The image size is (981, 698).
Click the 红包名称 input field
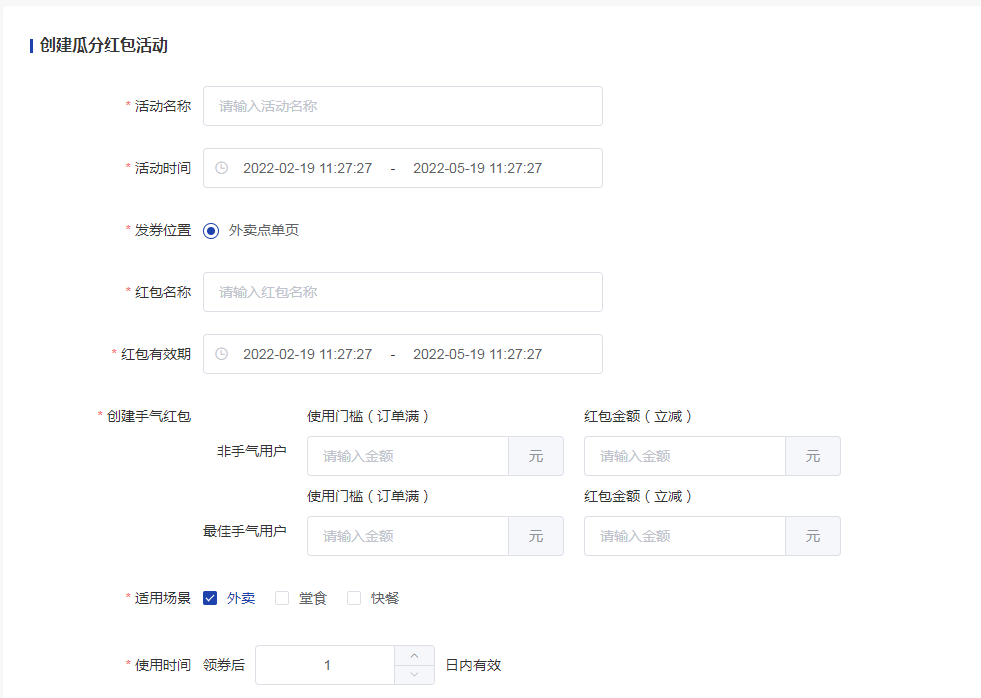click(x=402, y=291)
